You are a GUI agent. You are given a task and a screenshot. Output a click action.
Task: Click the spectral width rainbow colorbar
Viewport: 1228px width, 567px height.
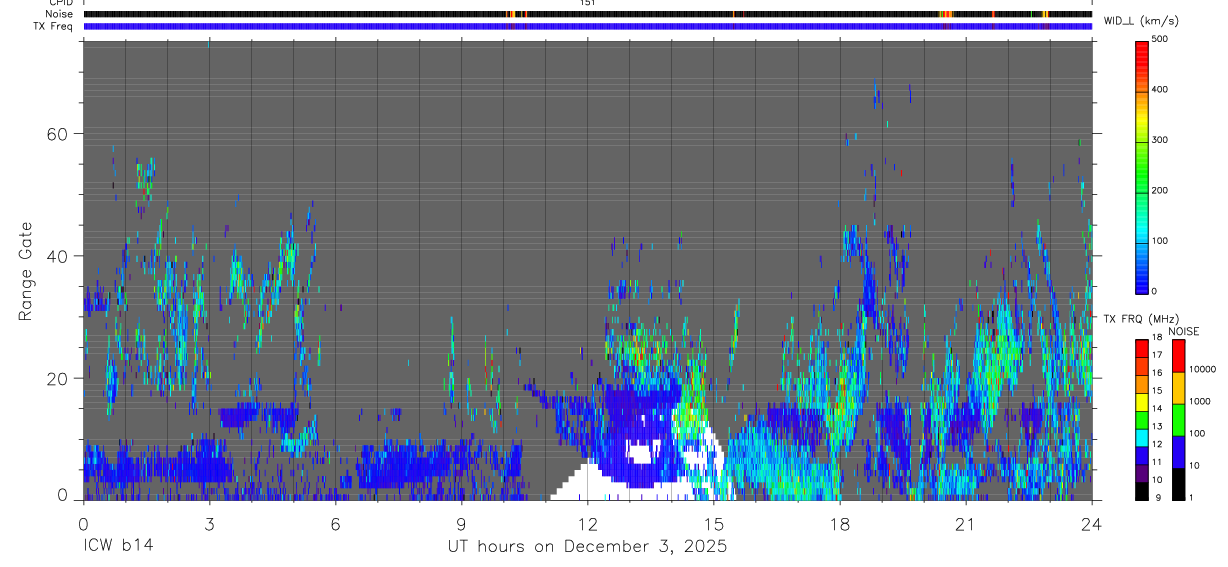(x=1143, y=166)
